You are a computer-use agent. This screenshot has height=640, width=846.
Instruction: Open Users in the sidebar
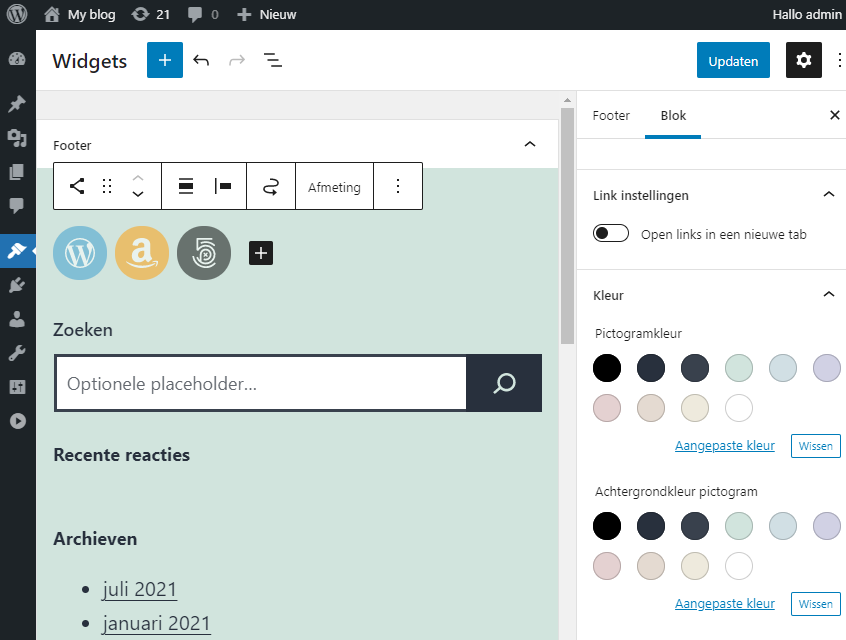[17, 319]
